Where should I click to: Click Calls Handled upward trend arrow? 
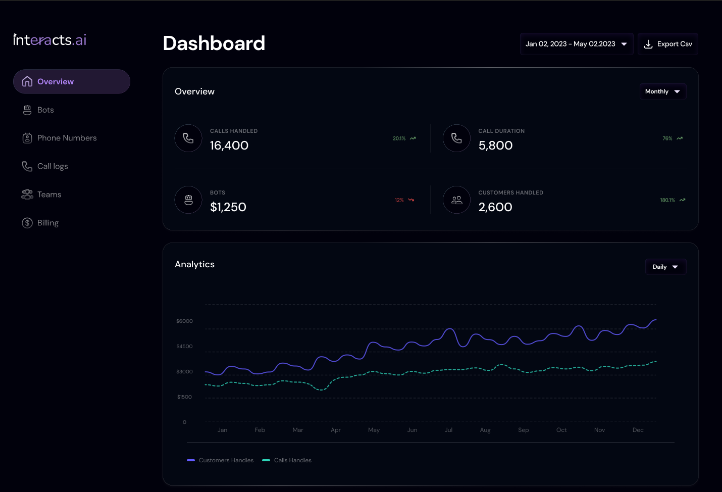pos(413,138)
